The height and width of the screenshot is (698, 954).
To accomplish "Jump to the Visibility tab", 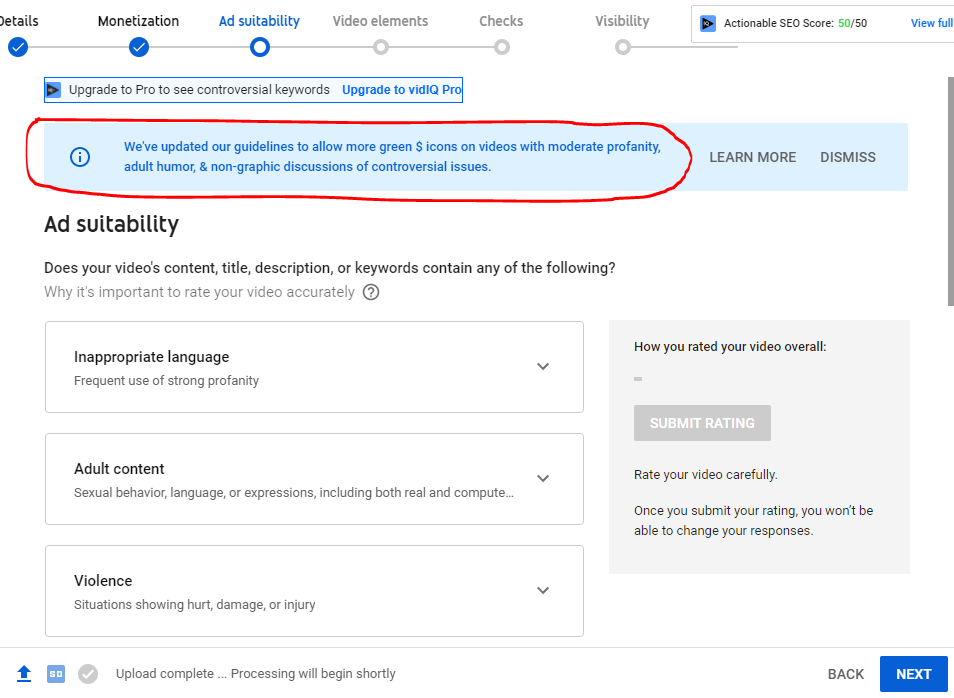I will [622, 21].
